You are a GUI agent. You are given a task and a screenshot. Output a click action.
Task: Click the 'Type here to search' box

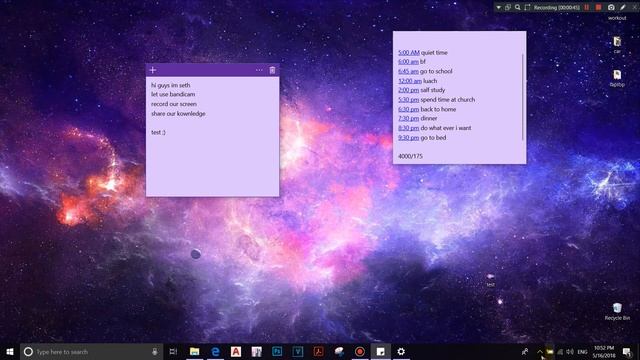coord(91,351)
